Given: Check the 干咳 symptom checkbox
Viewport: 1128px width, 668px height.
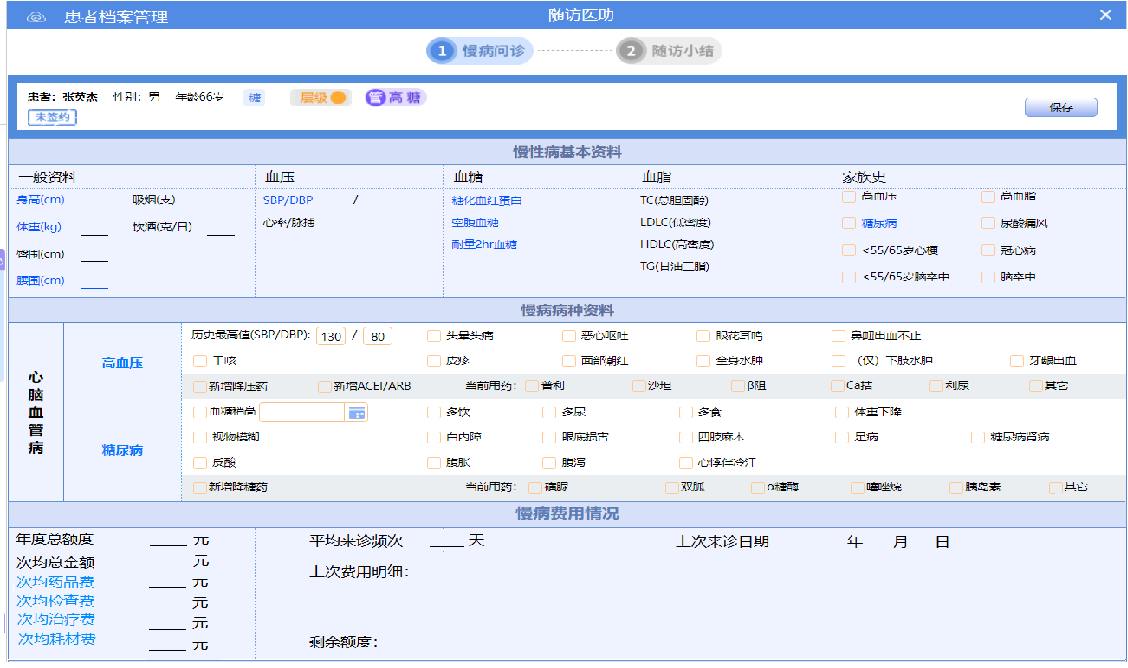Looking at the screenshot, I should coord(200,361).
